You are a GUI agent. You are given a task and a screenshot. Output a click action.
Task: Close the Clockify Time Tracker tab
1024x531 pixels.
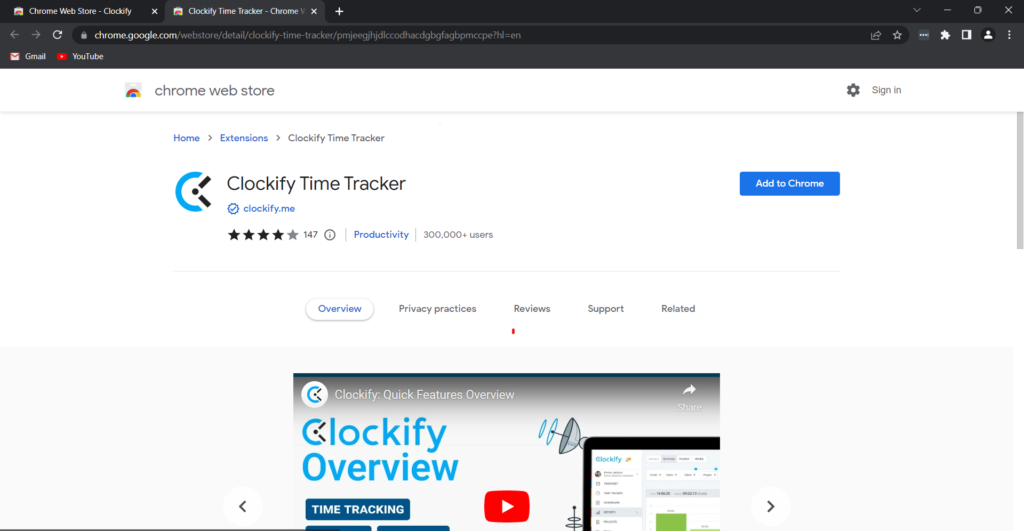(x=314, y=11)
